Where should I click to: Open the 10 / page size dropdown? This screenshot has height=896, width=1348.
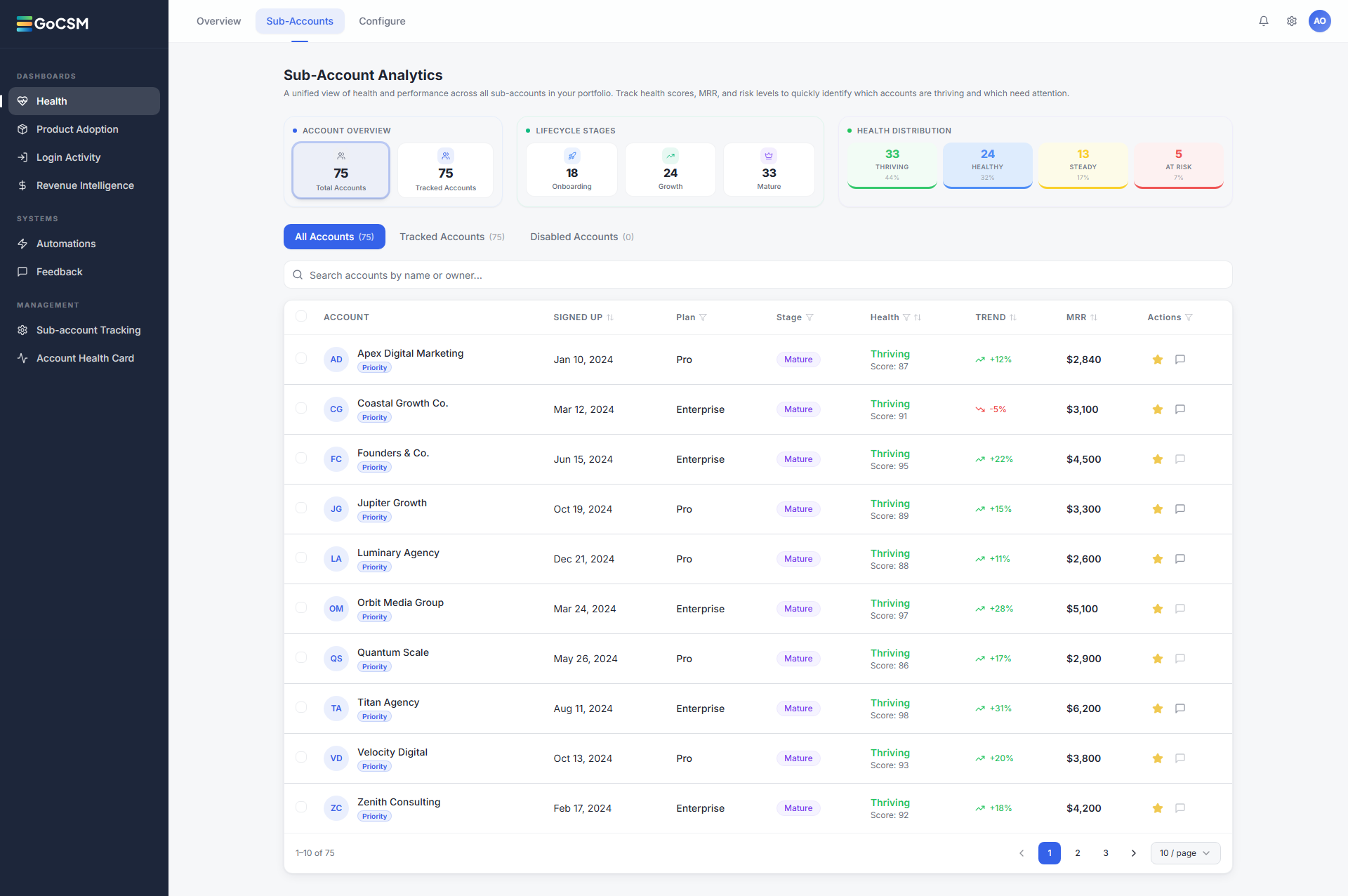(1185, 853)
